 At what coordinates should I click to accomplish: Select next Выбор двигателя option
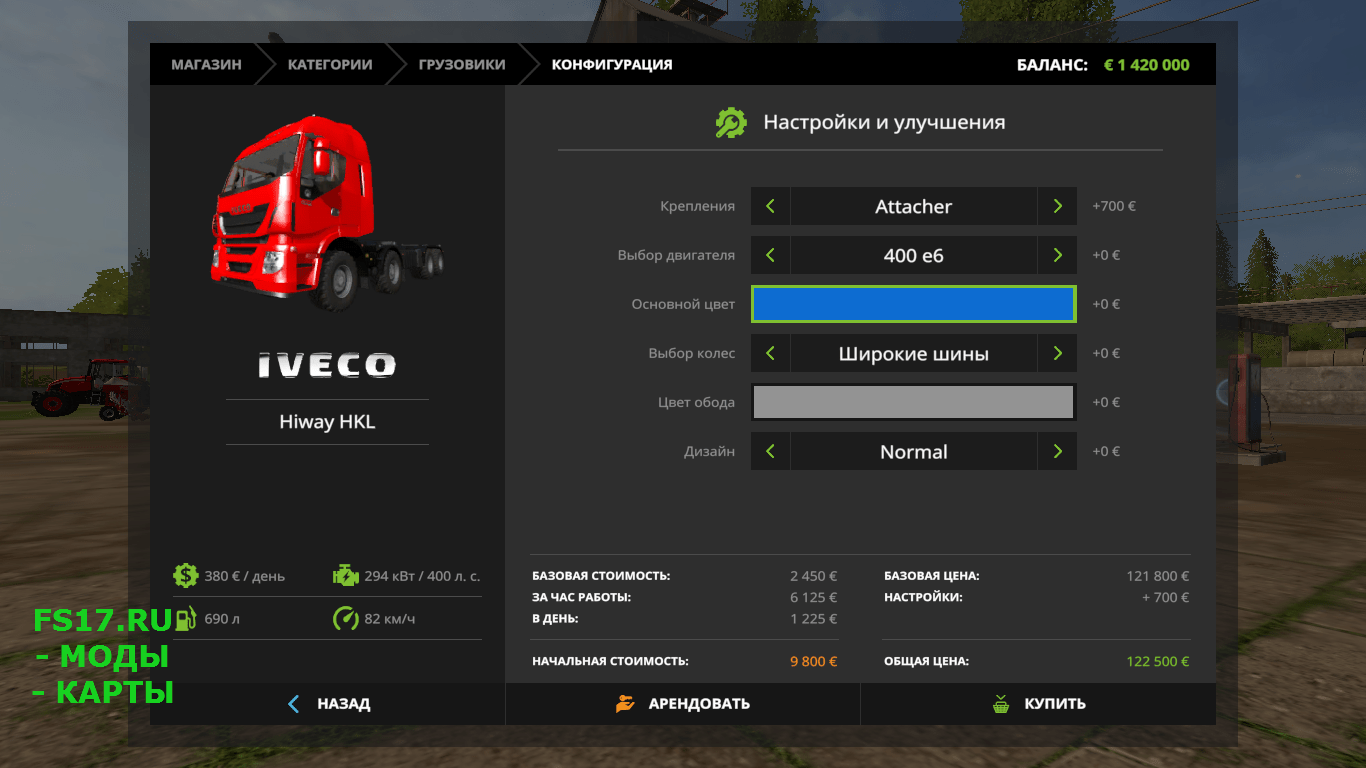(1057, 255)
